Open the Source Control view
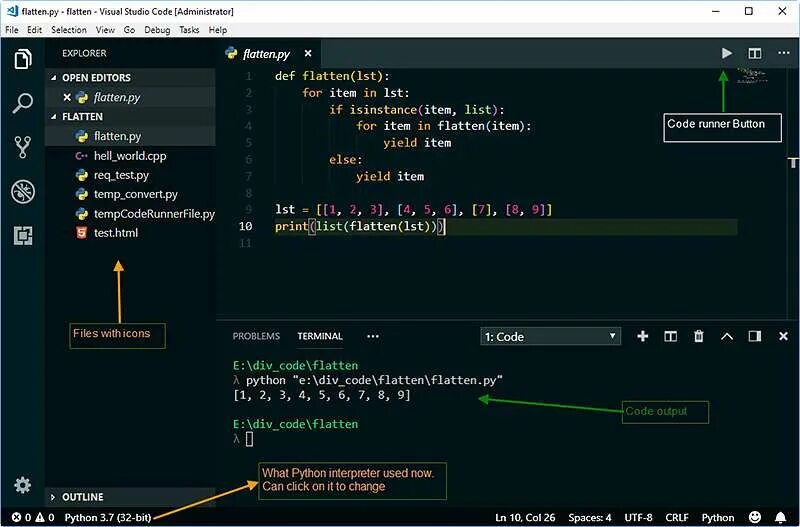 coord(23,147)
